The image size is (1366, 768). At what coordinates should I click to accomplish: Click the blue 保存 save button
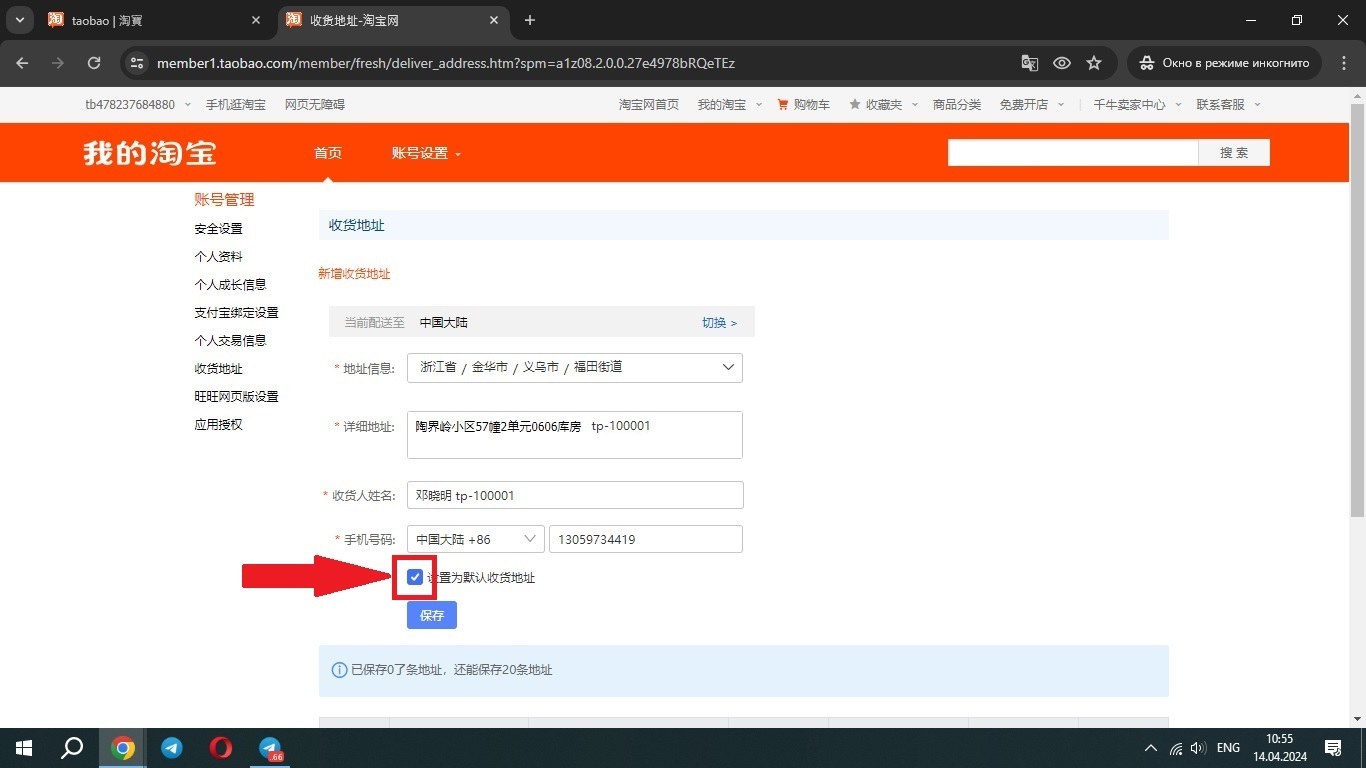pos(432,615)
